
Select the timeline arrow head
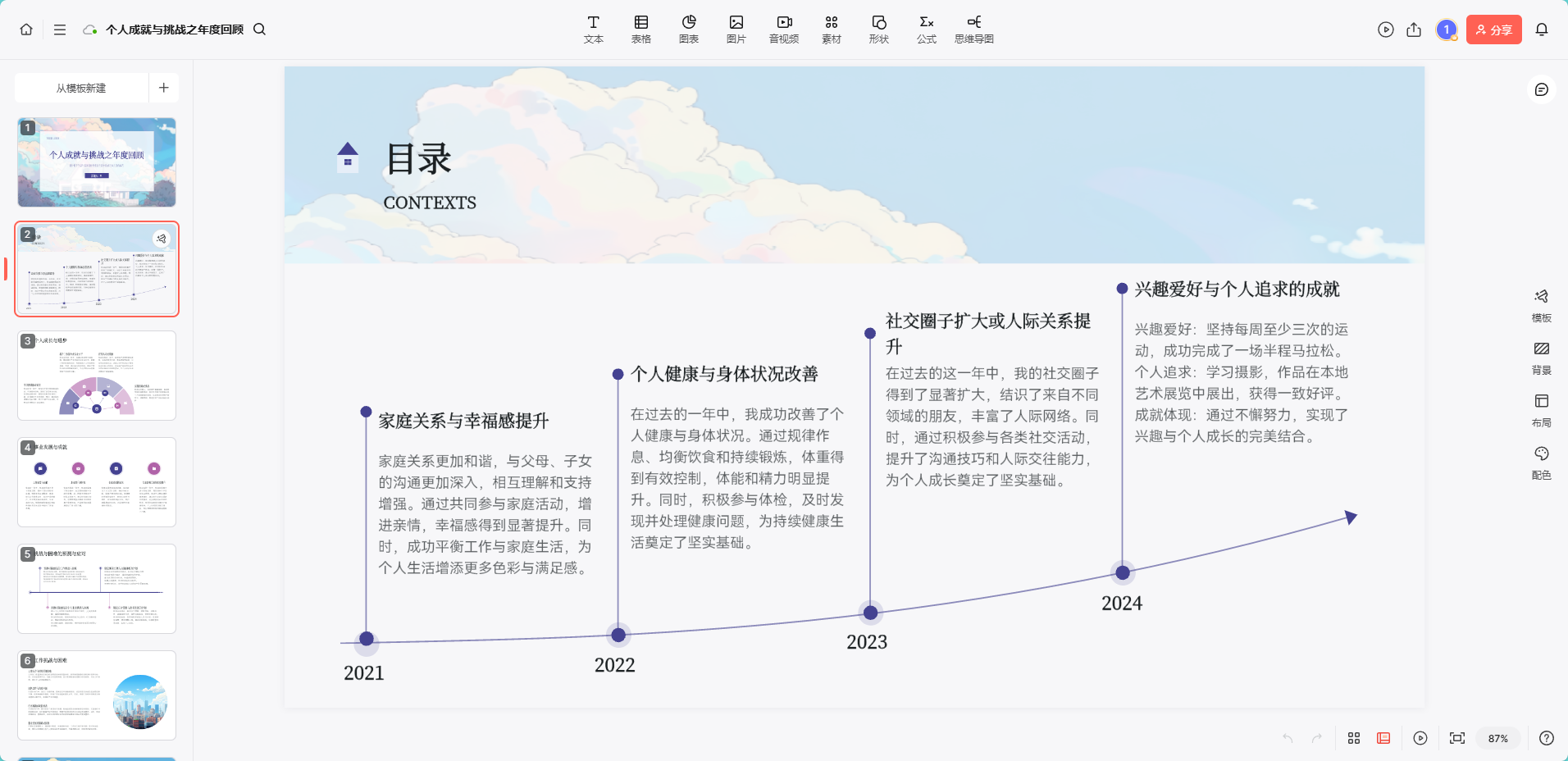click(x=1351, y=517)
